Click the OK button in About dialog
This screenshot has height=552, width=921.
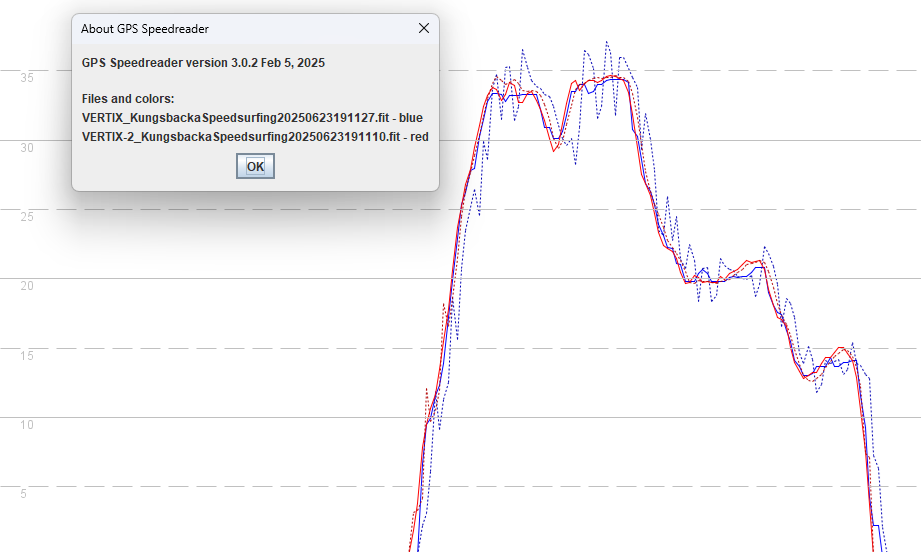255,166
